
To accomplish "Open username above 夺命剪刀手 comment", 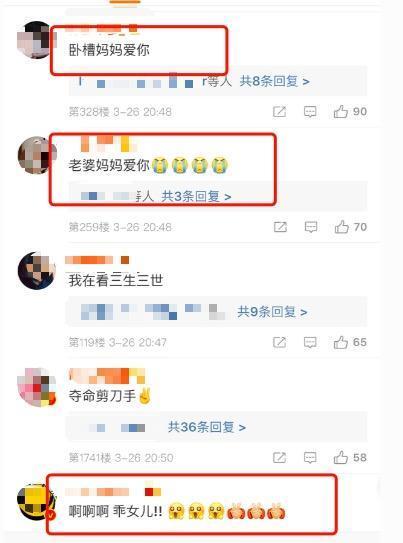I will point(107,376).
